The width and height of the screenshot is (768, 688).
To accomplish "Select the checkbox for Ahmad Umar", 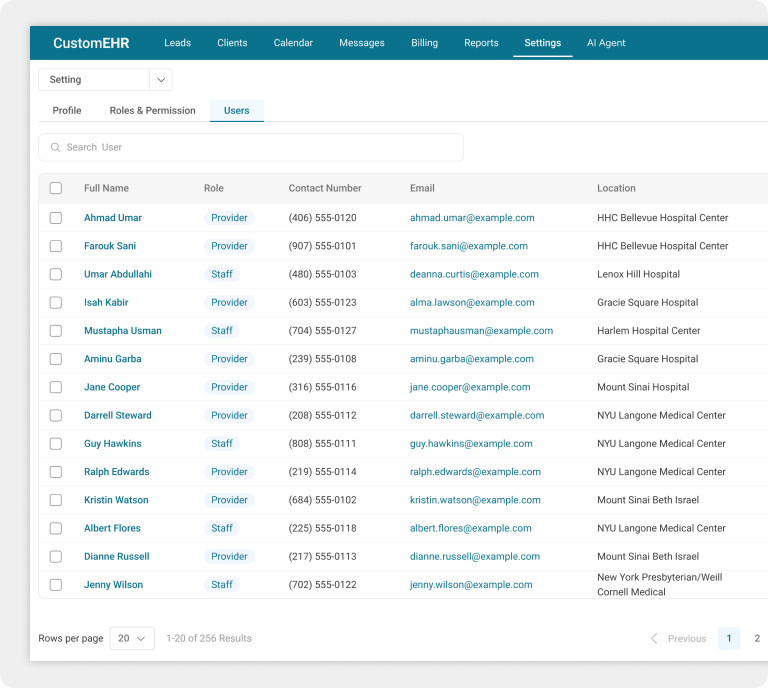I will (56, 218).
